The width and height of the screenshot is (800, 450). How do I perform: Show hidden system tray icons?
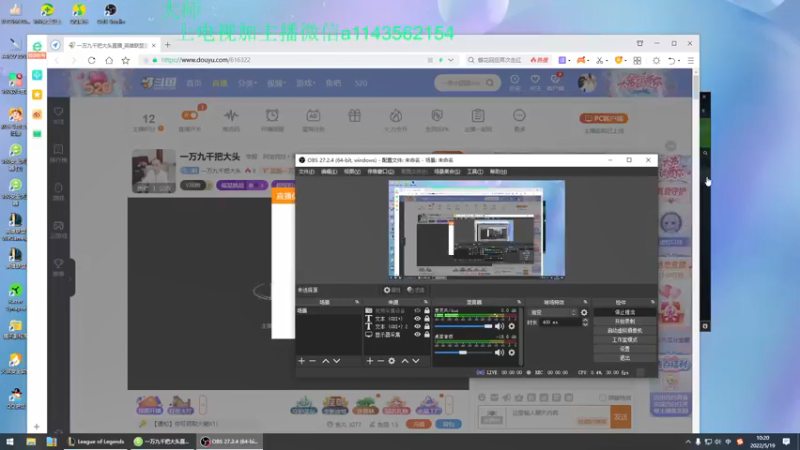[688, 442]
